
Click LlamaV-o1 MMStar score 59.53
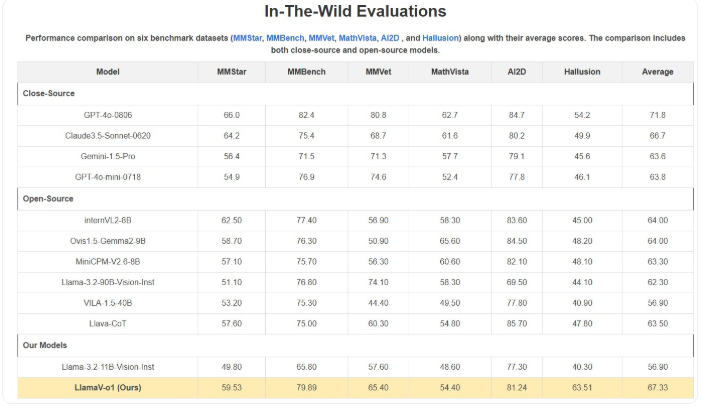[x=231, y=388]
